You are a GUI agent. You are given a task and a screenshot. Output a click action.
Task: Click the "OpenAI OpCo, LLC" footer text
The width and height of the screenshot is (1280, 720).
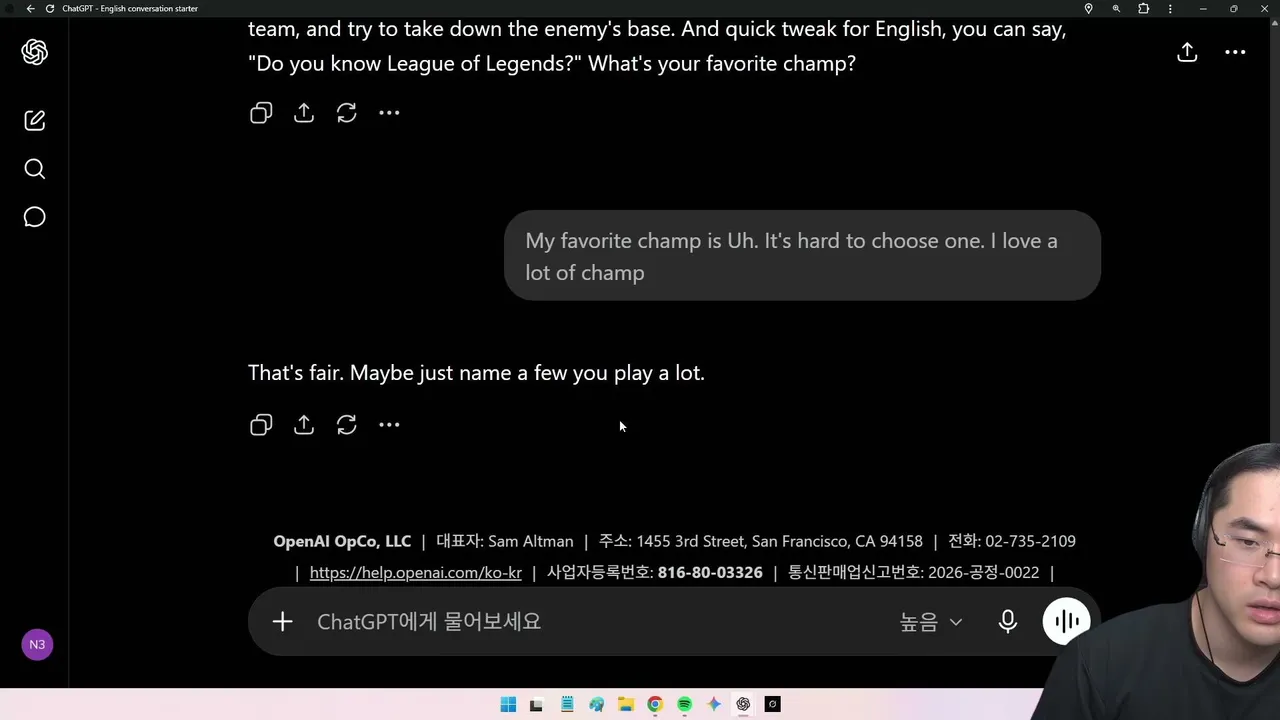pos(342,541)
